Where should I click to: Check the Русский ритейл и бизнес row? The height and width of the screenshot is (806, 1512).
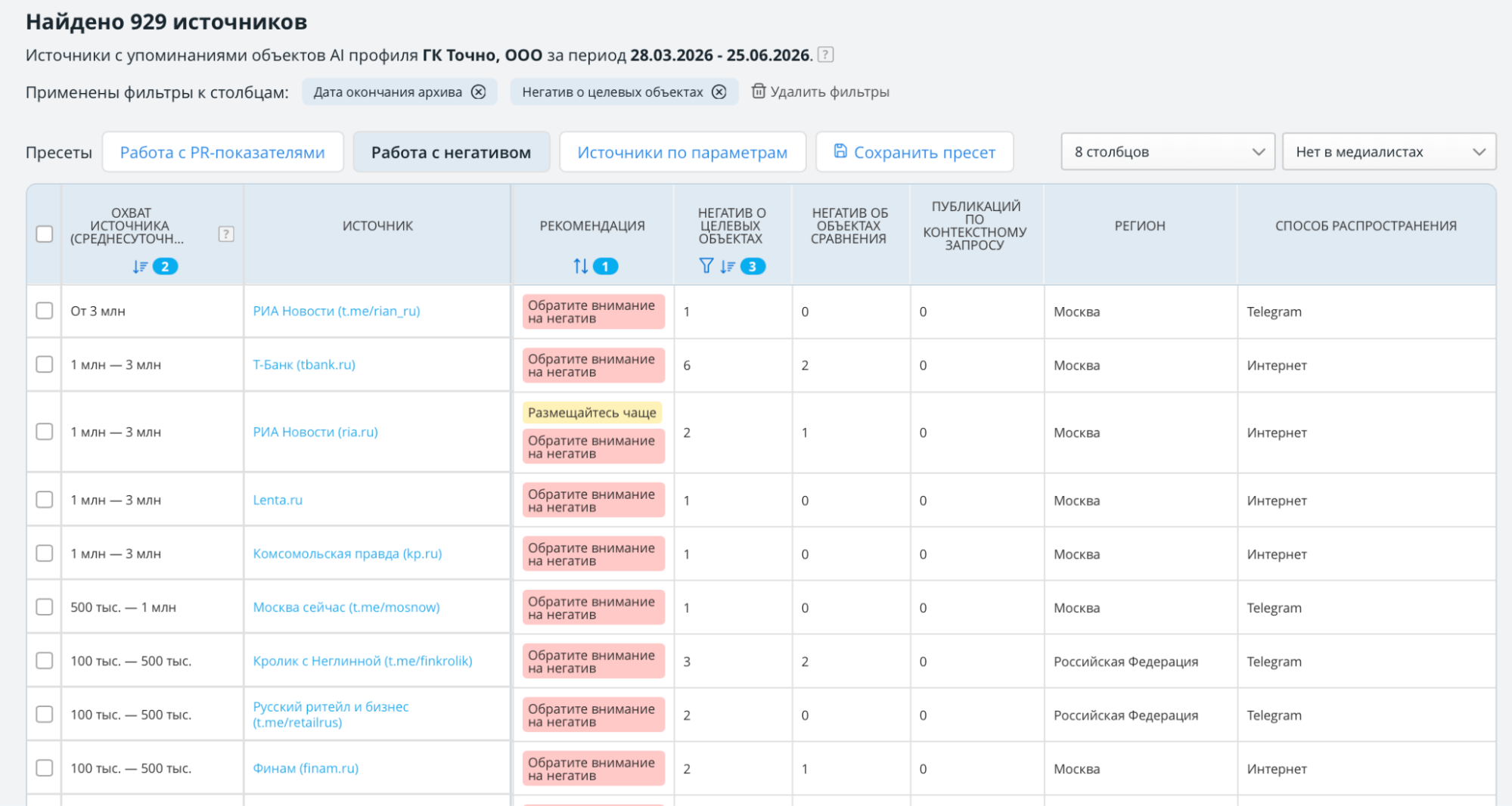point(45,715)
